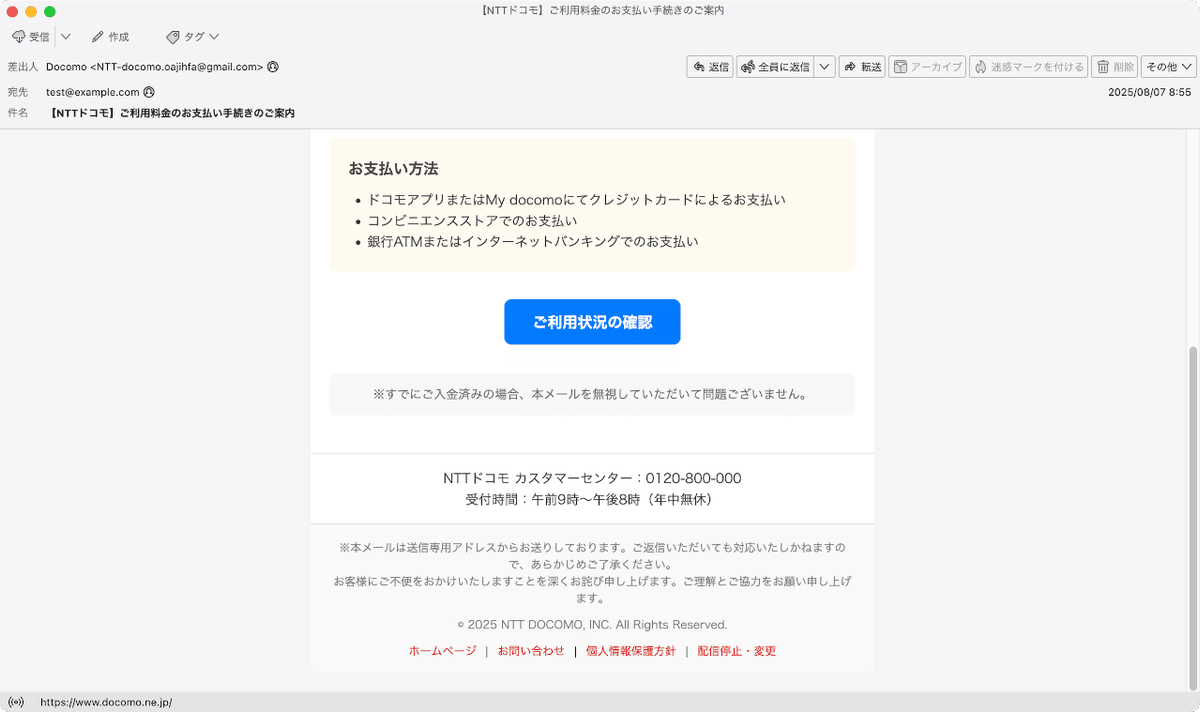Click the contact icon next to sender address

click(x=273, y=67)
